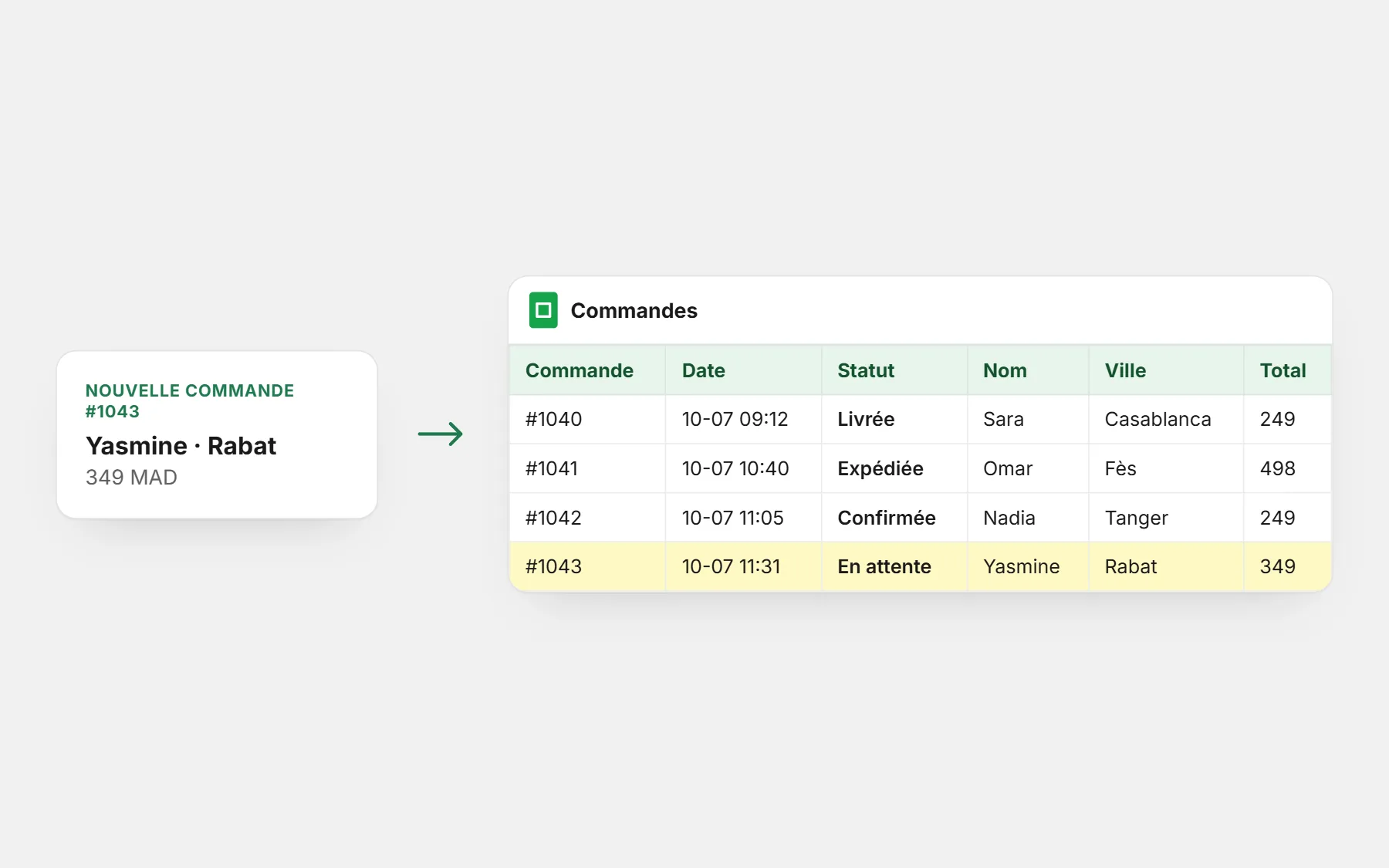Click date cell 10-07 11:05
Viewport: 1389px width, 868px height.
pos(743,518)
